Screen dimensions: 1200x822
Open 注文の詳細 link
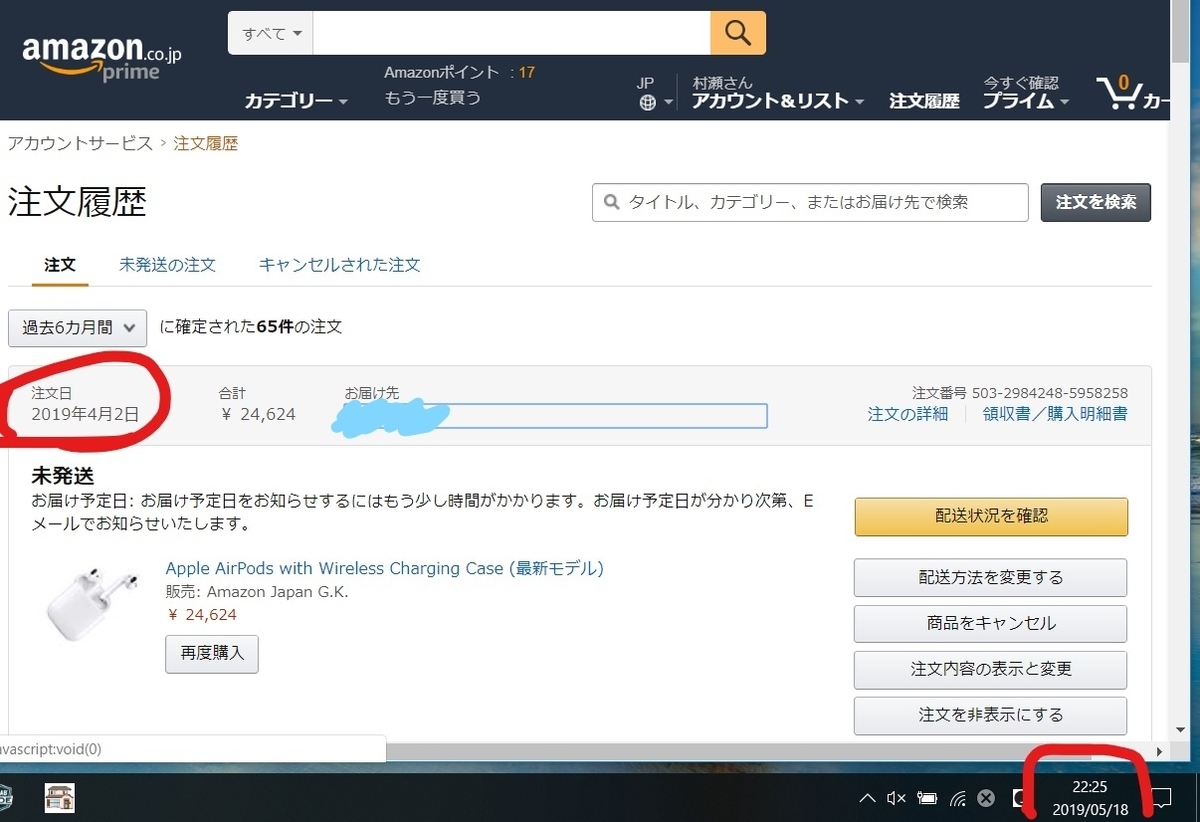[908, 414]
